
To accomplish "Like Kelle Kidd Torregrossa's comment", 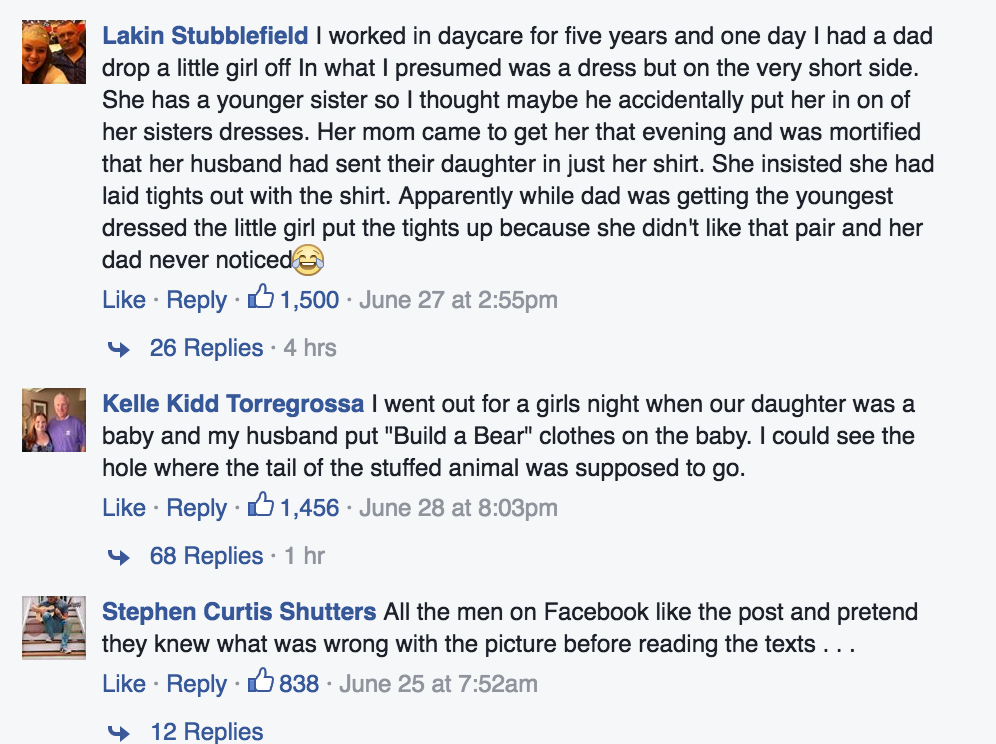I will (x=124, y=507).
